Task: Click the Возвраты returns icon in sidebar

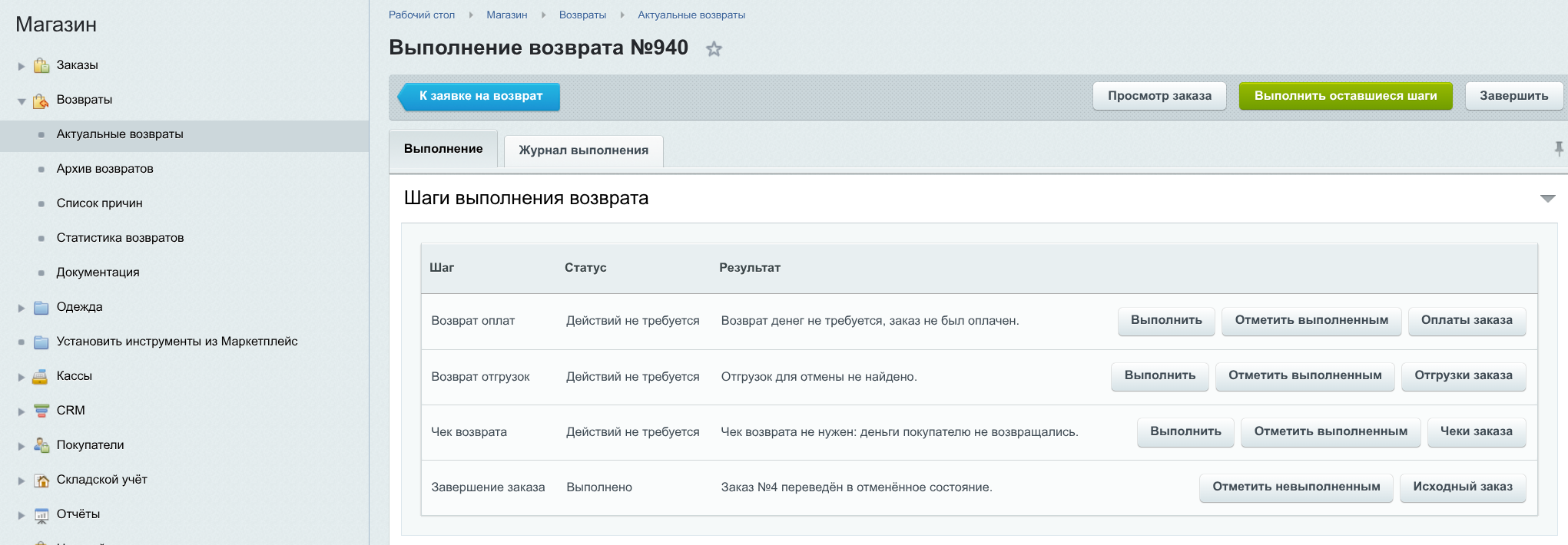Action: (x=41, y=100)
